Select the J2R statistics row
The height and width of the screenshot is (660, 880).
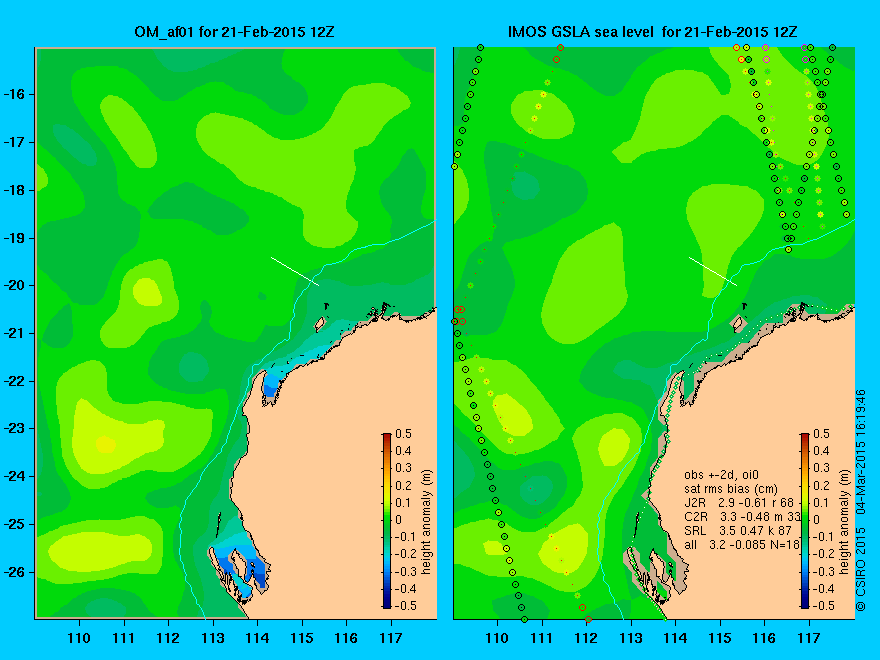pyautogui.click(x=739, y=503)
